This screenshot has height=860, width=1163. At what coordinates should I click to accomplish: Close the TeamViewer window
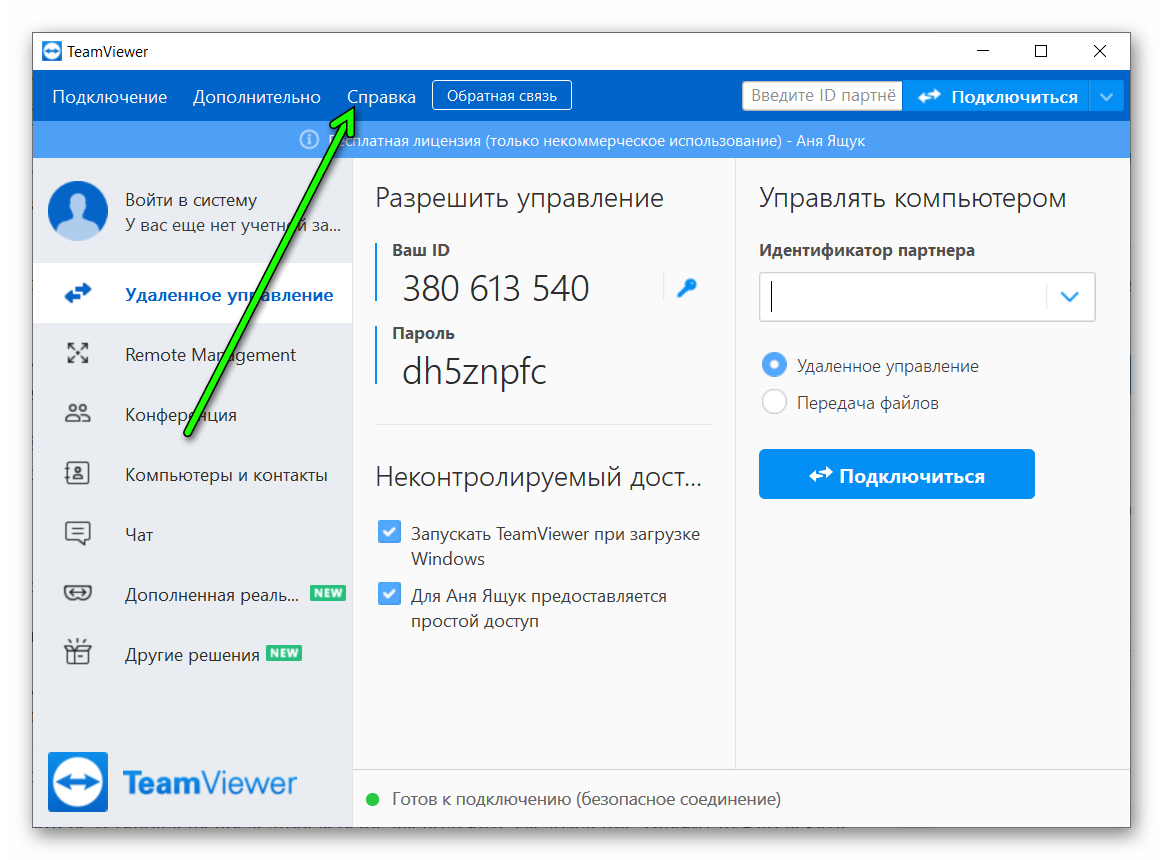click(x=1100, y=50)
